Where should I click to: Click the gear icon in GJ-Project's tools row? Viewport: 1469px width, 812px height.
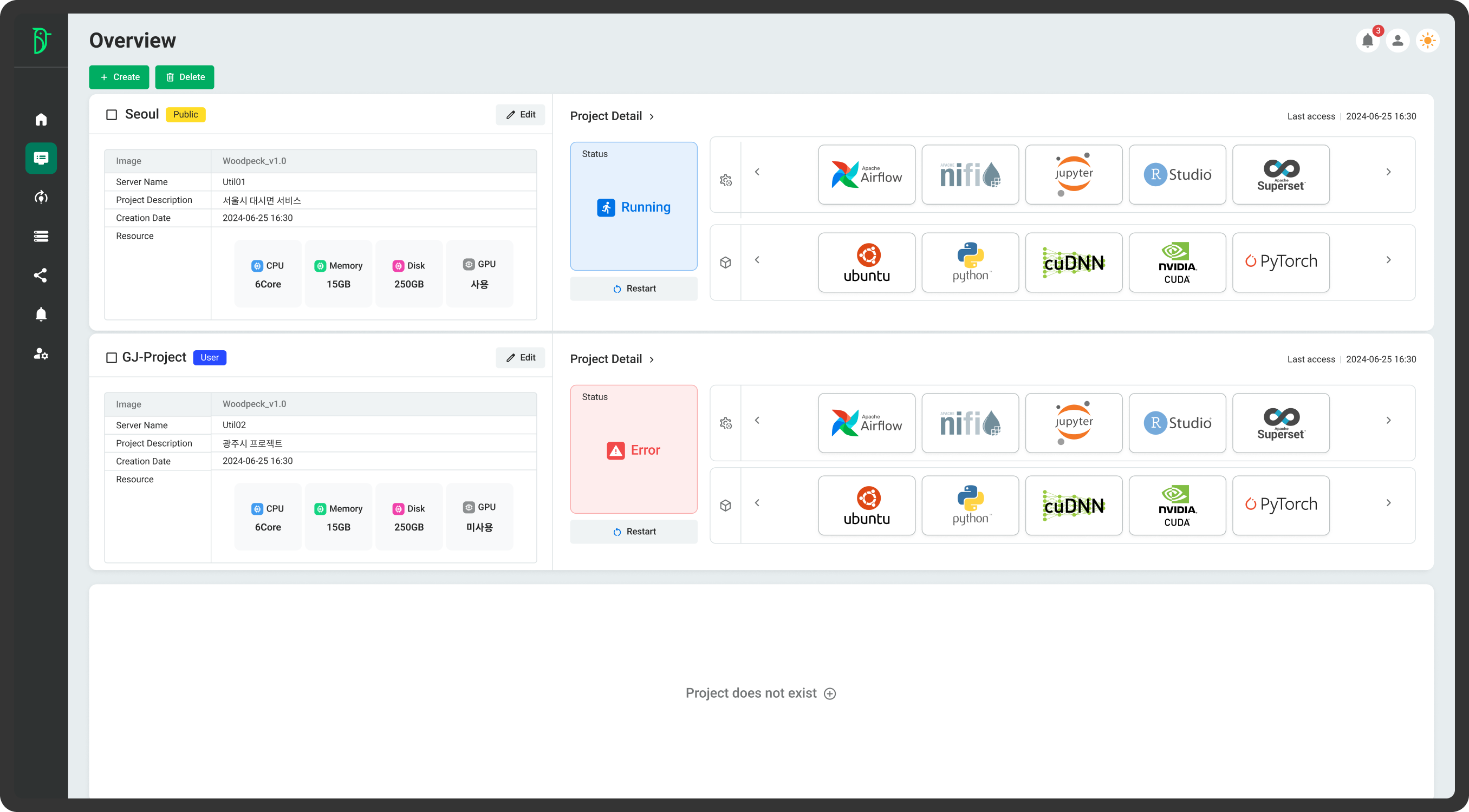[725, 423]
